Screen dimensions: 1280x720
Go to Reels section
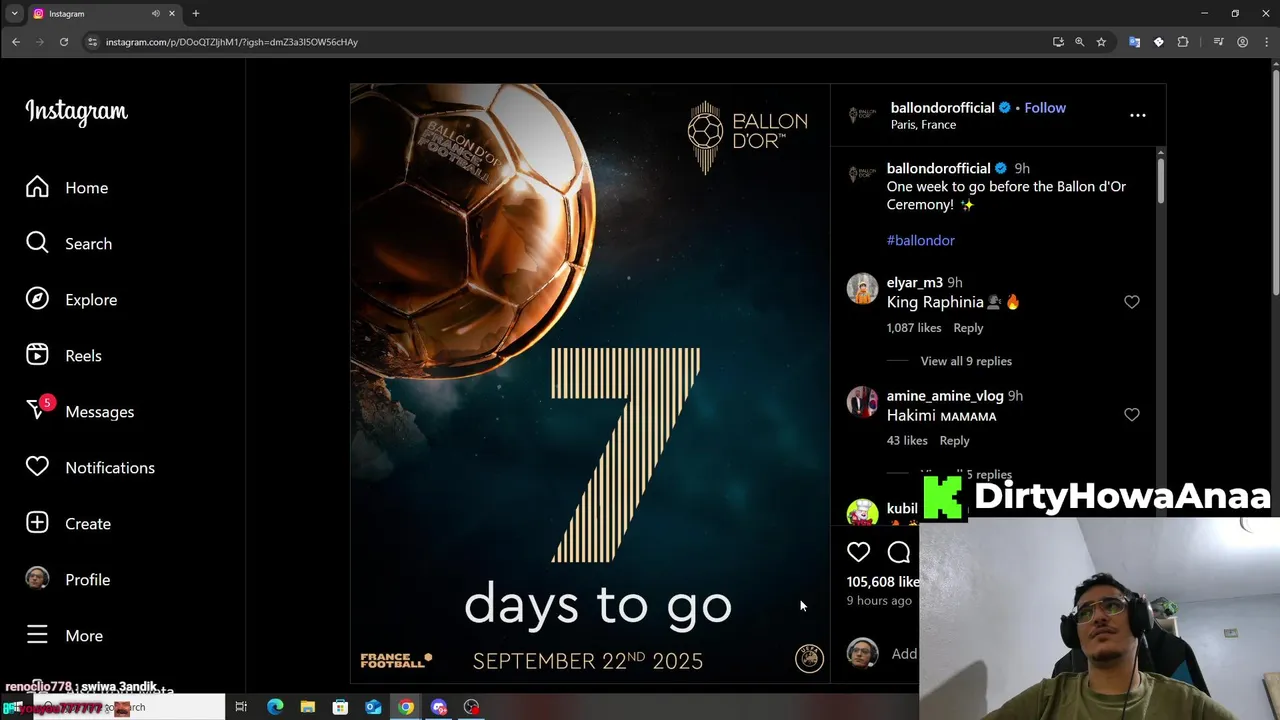(64, 356)
